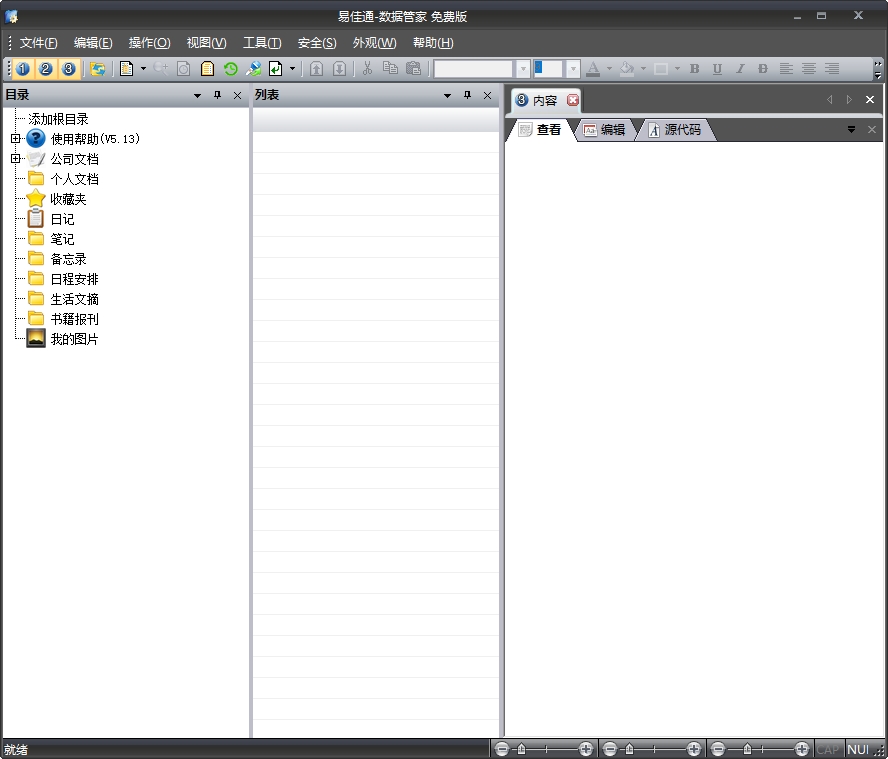888x759 pixels.
Task: Expand the 使用帮助(V5.13) tree node
Action: pos(16,138)
